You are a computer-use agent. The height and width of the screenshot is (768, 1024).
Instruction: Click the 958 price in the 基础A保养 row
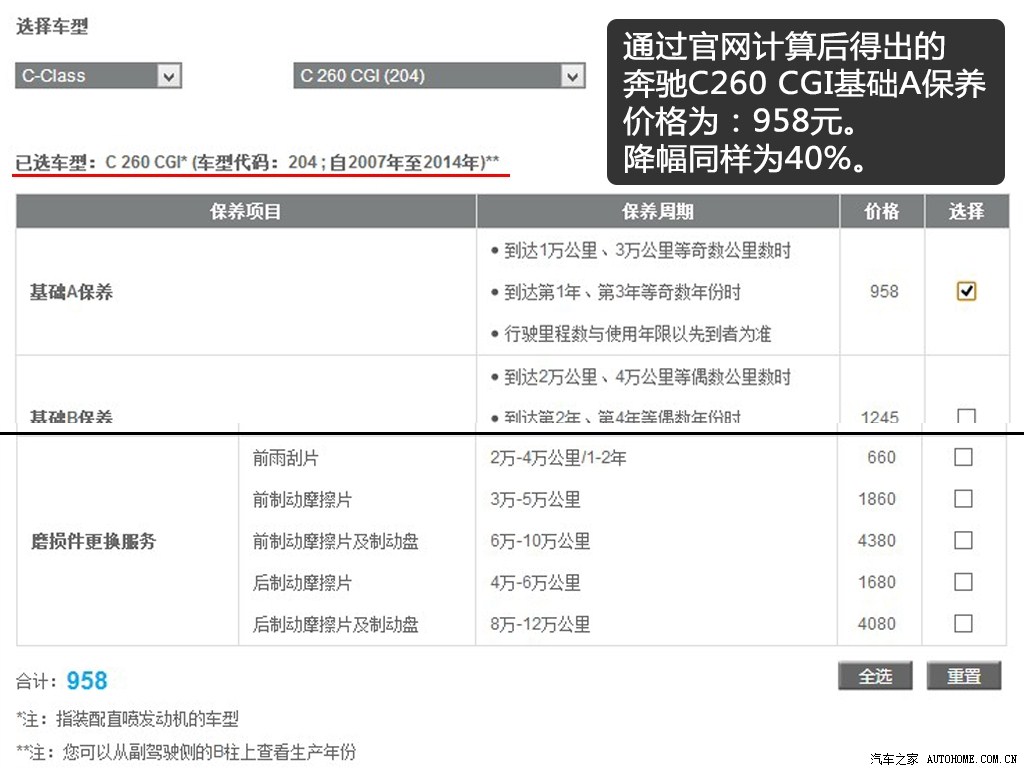coord(884,291)
